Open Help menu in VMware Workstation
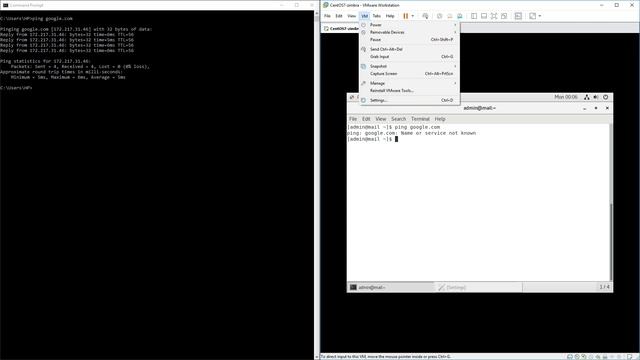 click(x=390, y=16)
